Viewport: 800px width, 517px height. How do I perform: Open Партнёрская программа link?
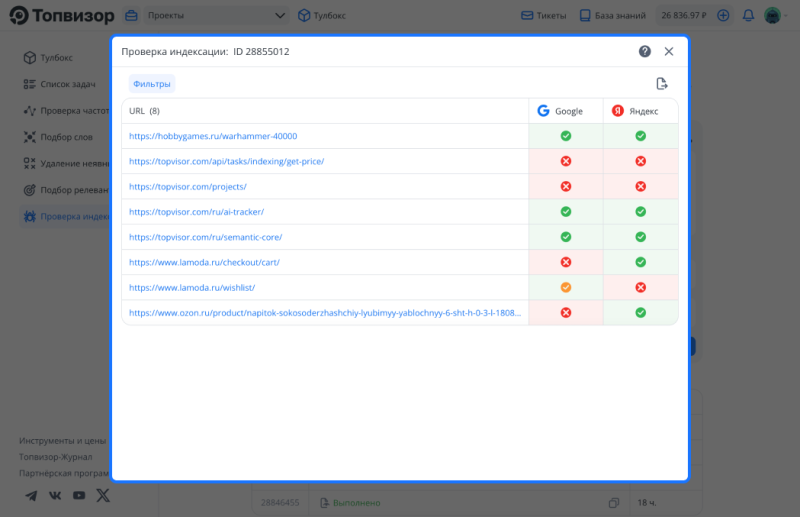click(64, 473)
